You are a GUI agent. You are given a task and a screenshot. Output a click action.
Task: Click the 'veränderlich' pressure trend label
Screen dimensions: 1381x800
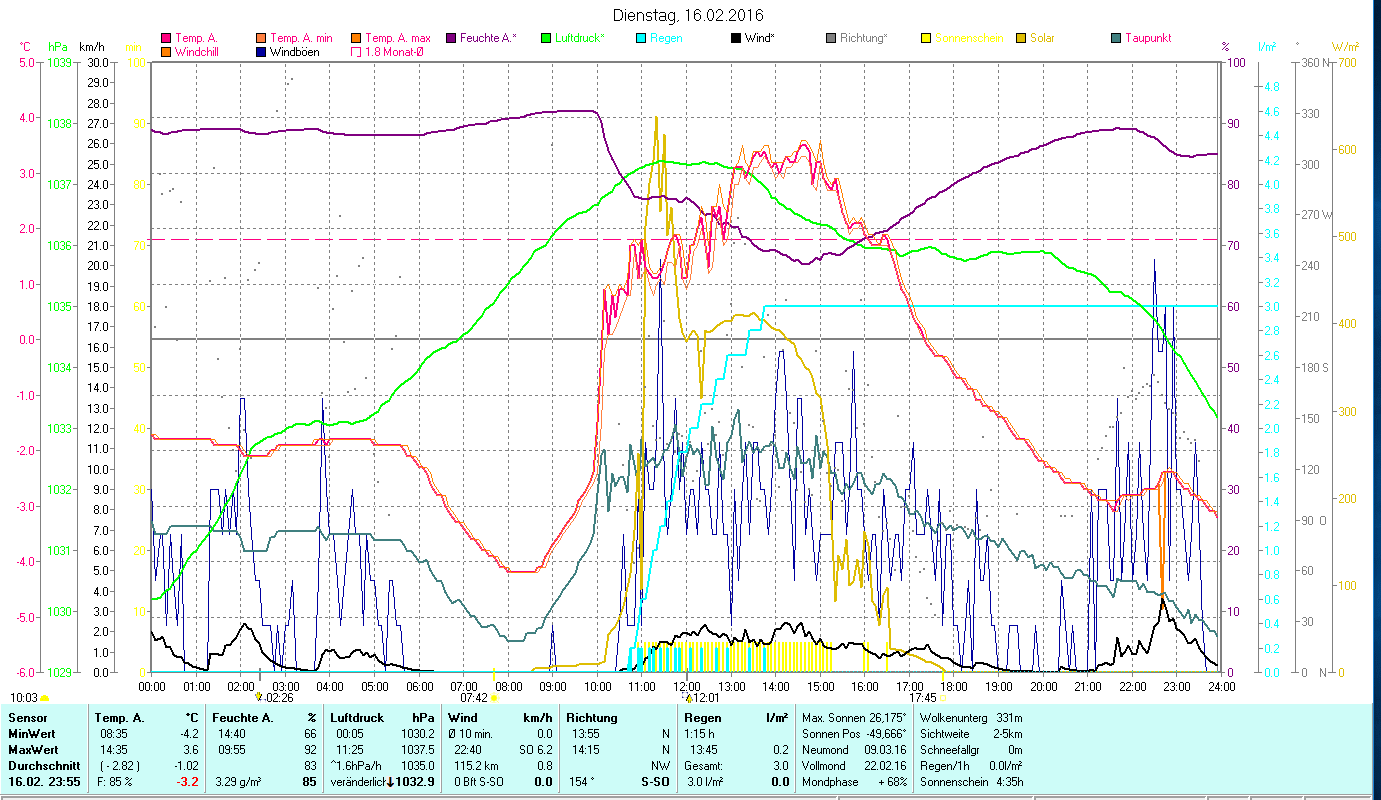tap(358, 782)
